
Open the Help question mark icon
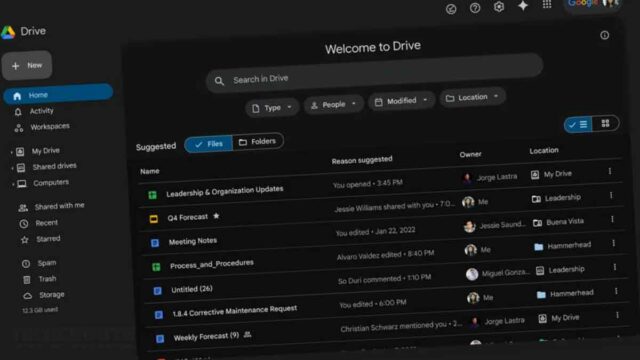(475, 8)
